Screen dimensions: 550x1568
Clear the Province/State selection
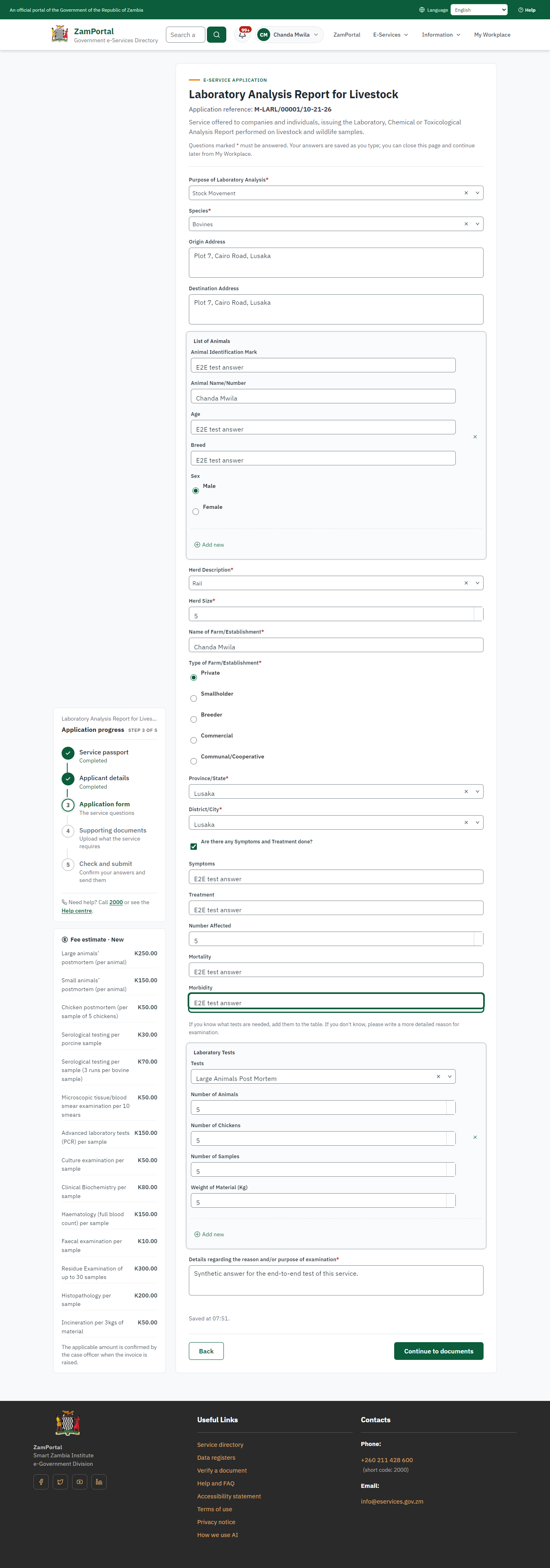point(466,791)
